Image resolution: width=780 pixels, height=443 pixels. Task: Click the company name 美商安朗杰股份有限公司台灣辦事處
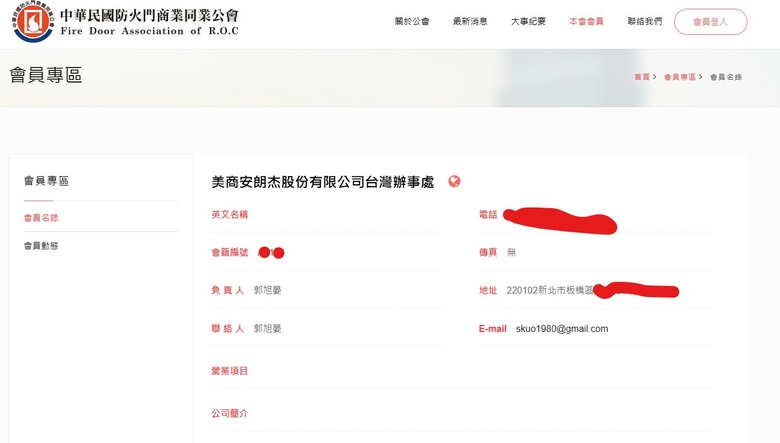coord(323,182)
